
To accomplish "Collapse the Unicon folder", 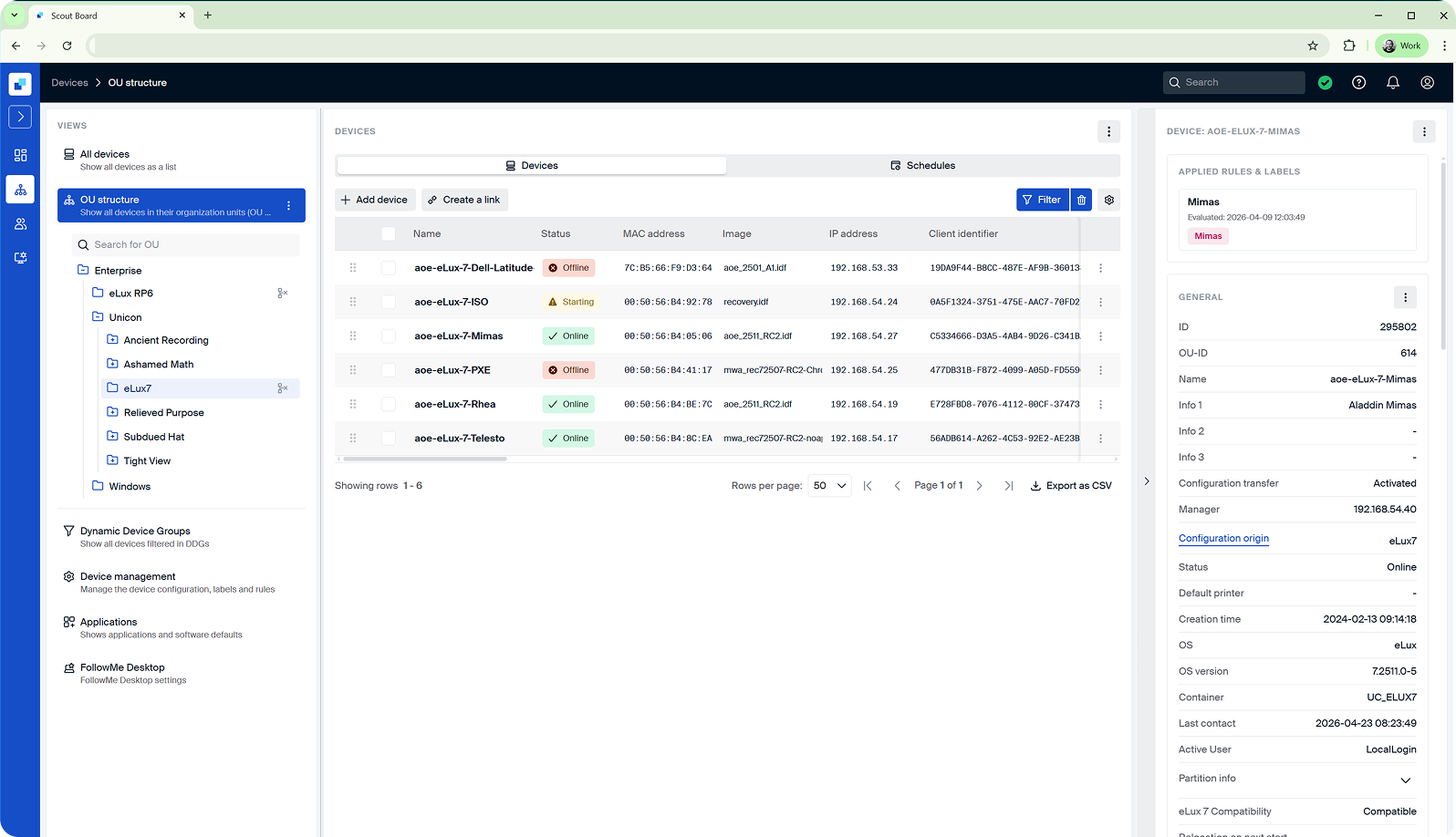I will [98, 317].
